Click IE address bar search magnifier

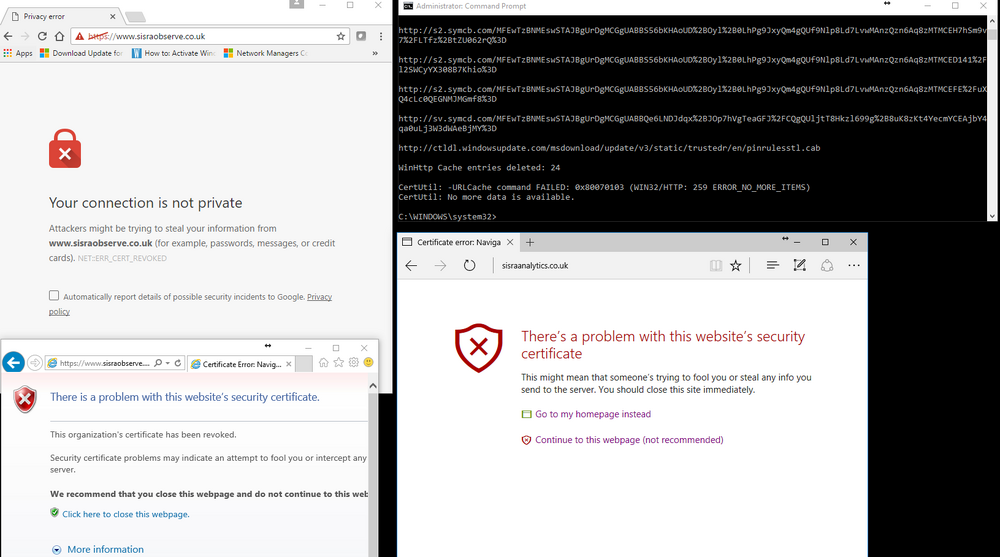(158, 363)
